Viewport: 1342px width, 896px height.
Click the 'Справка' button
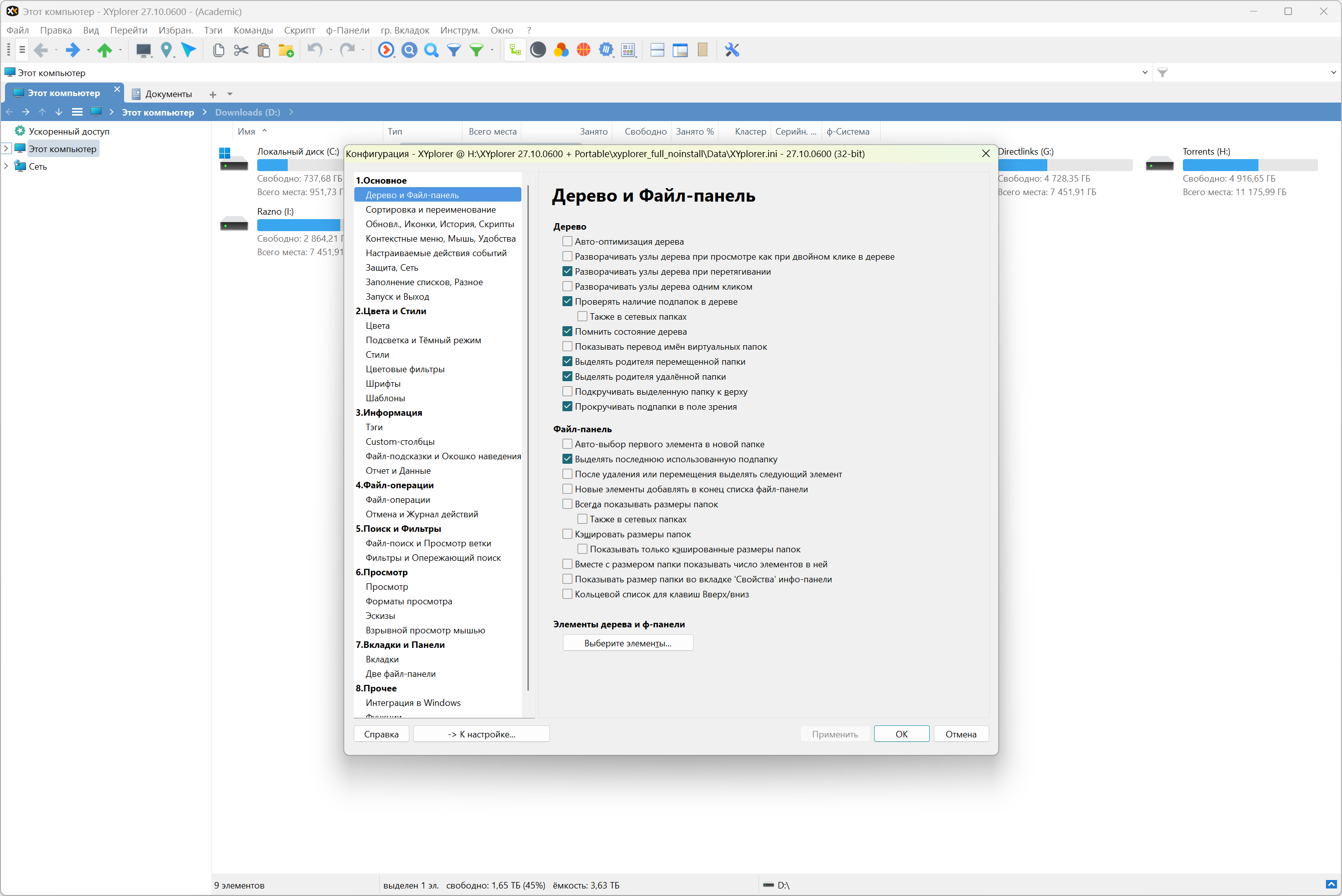tap(381, 734)
